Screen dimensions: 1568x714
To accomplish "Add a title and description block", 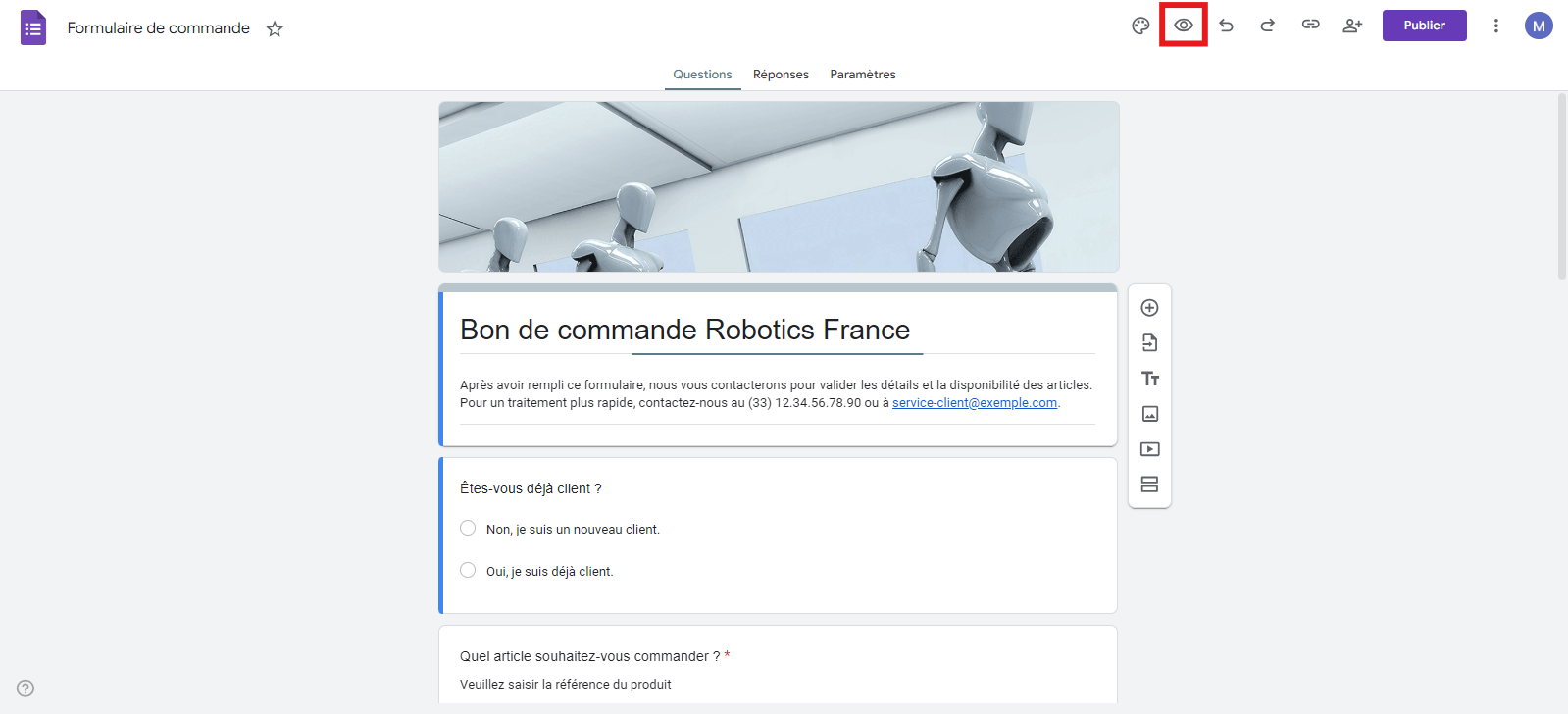I will click(x=1150, y=379).
